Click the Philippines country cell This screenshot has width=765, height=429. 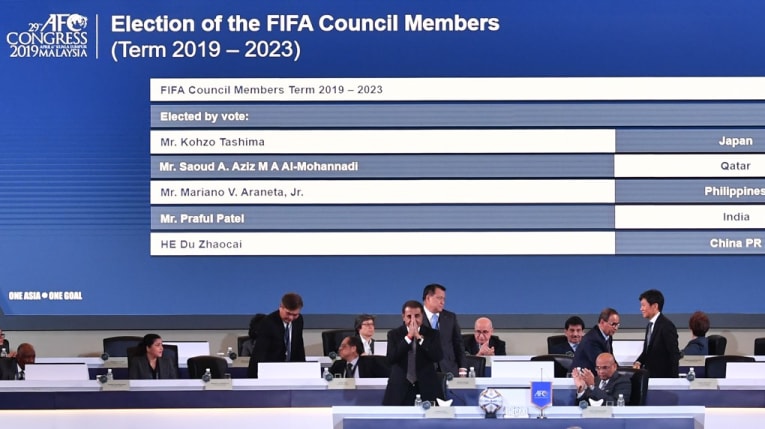pyautogui.click(x=690, y=191)
